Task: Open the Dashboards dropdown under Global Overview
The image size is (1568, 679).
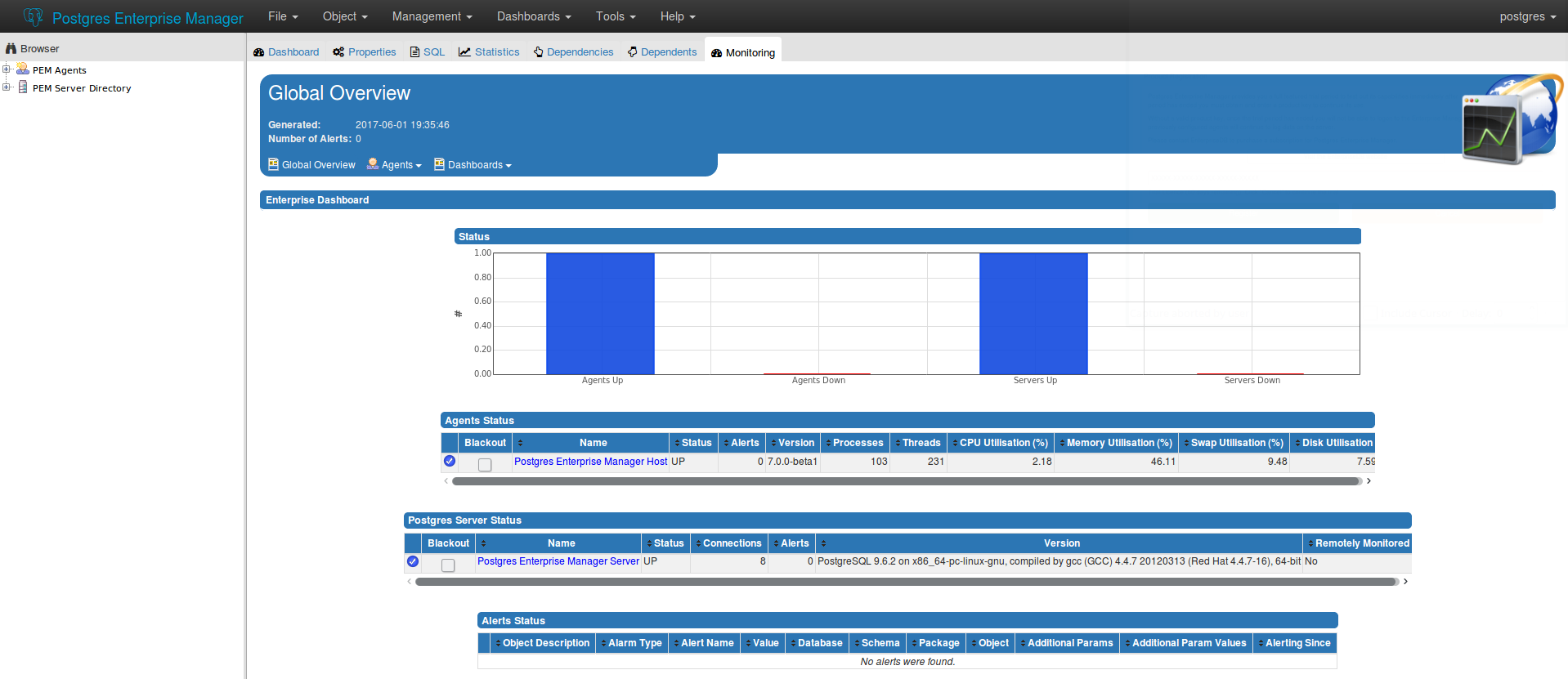Action: coord(480,165)
